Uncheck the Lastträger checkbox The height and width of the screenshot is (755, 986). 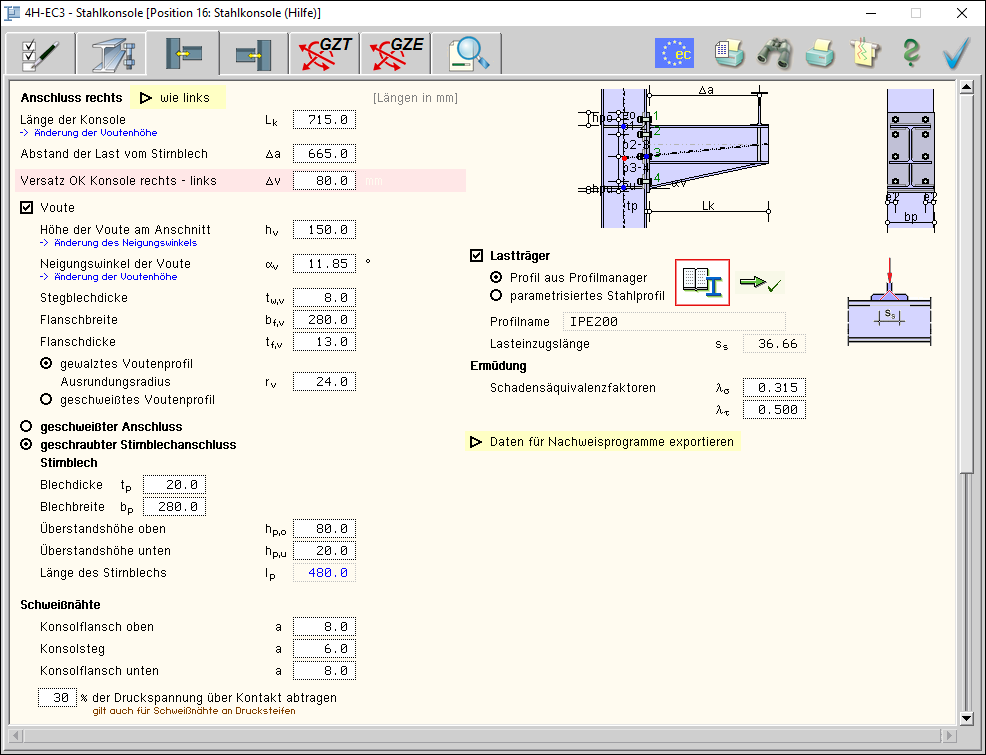pos(477,256)
